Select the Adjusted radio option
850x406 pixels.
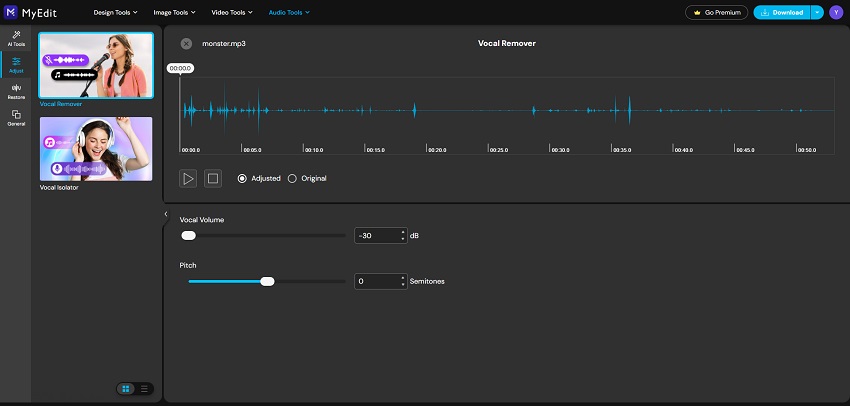coord(242,178)
